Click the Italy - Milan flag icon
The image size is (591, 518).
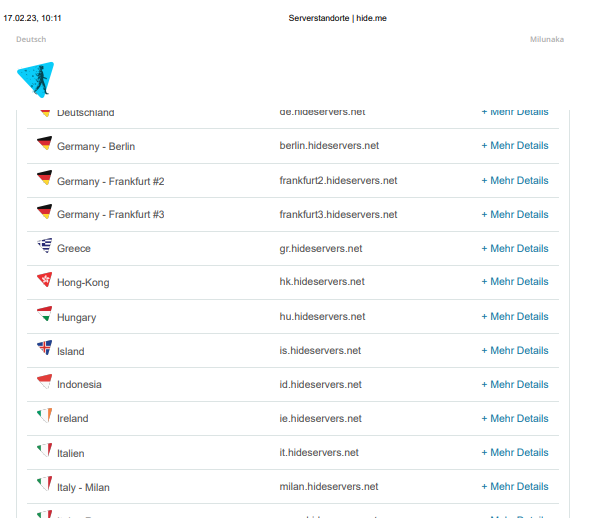(44, 484)
